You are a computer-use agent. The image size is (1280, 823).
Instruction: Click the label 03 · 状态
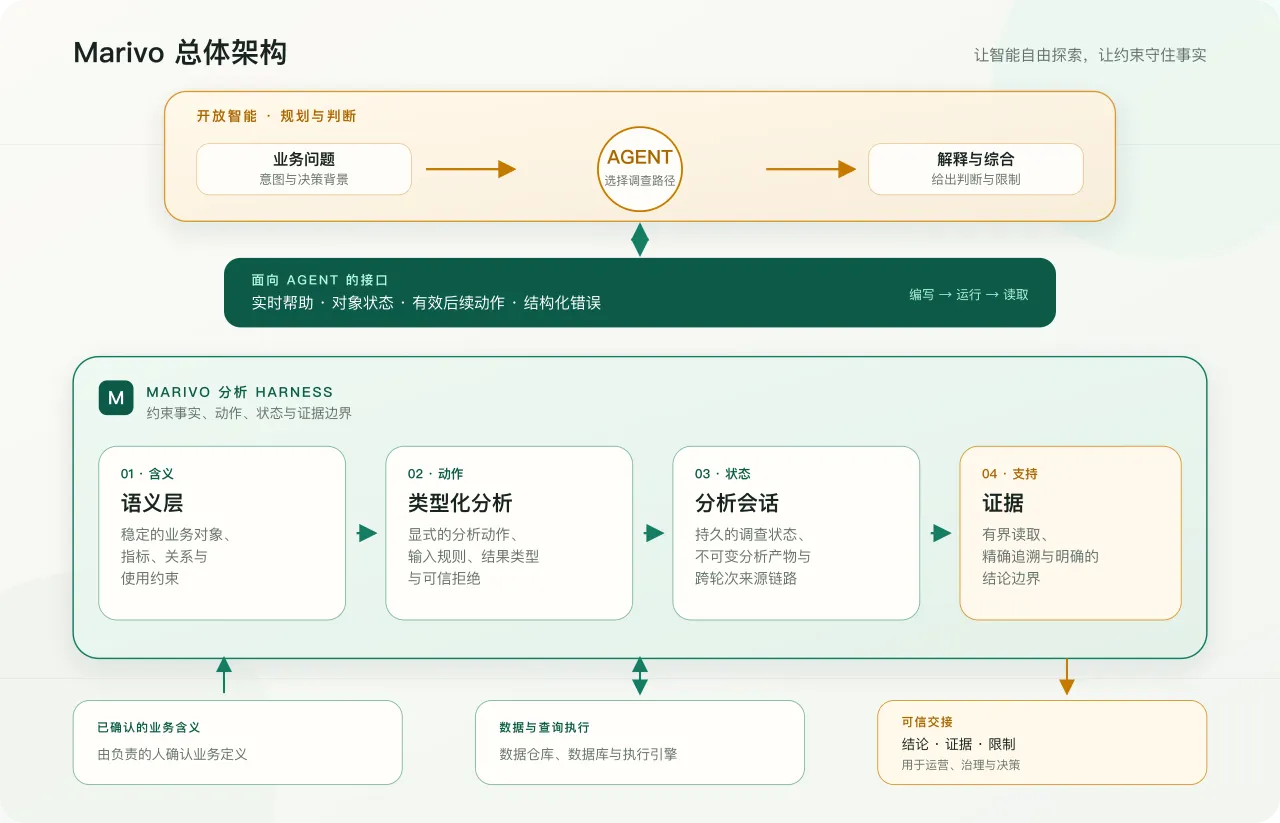722,474
